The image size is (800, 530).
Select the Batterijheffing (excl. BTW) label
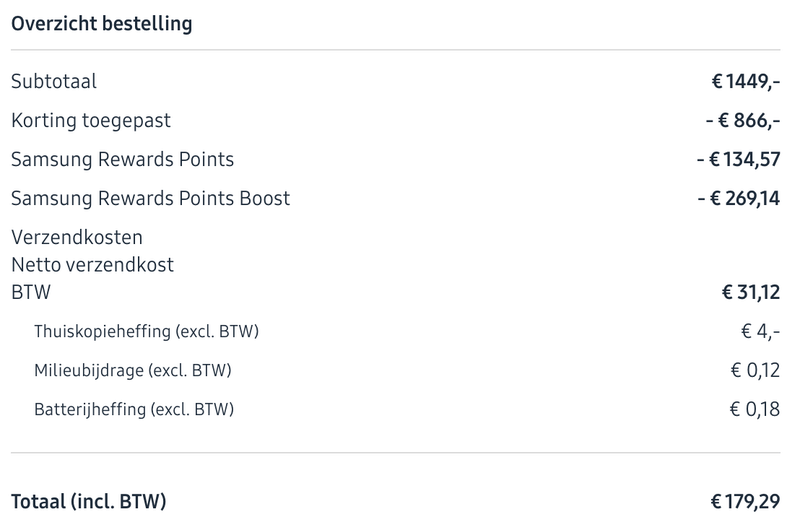tap(134, 409)
